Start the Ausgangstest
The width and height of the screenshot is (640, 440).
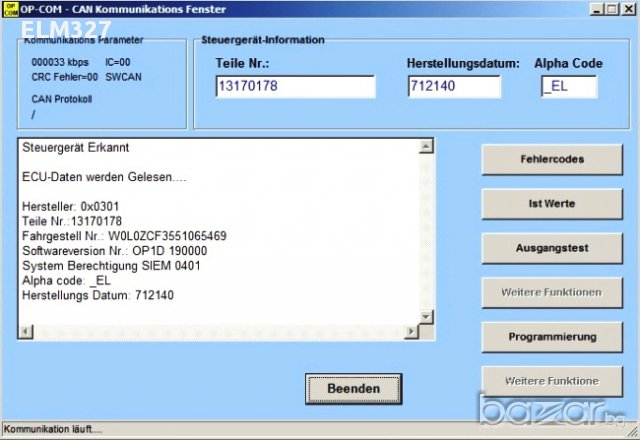551,248
